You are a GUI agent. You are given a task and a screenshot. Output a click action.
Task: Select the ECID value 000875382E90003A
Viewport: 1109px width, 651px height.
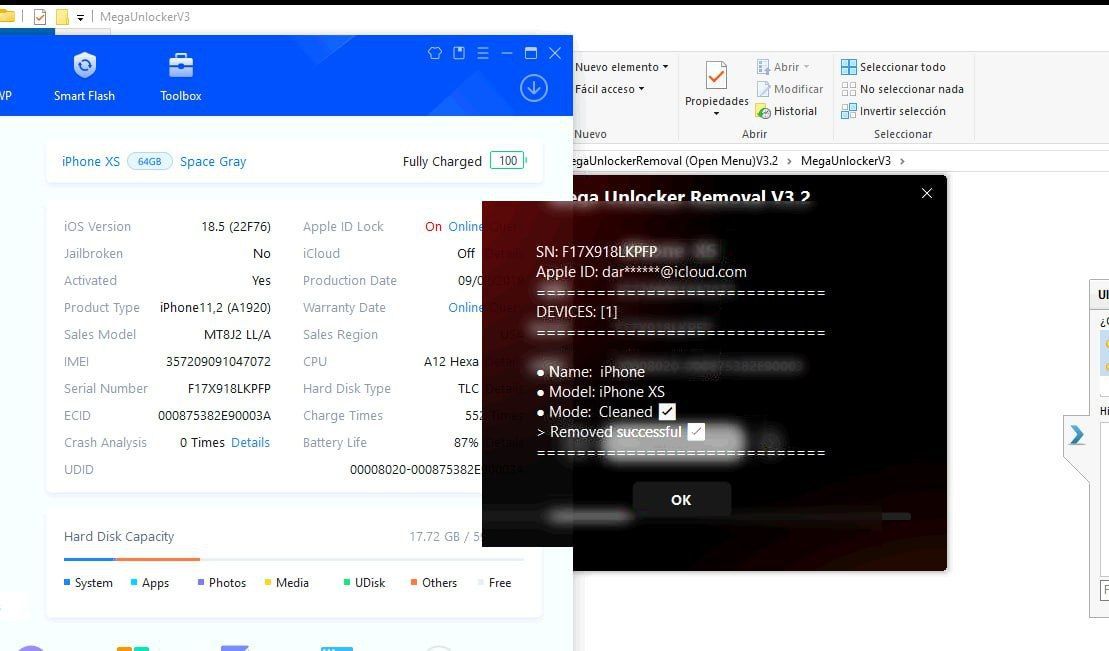coord(214,415)
